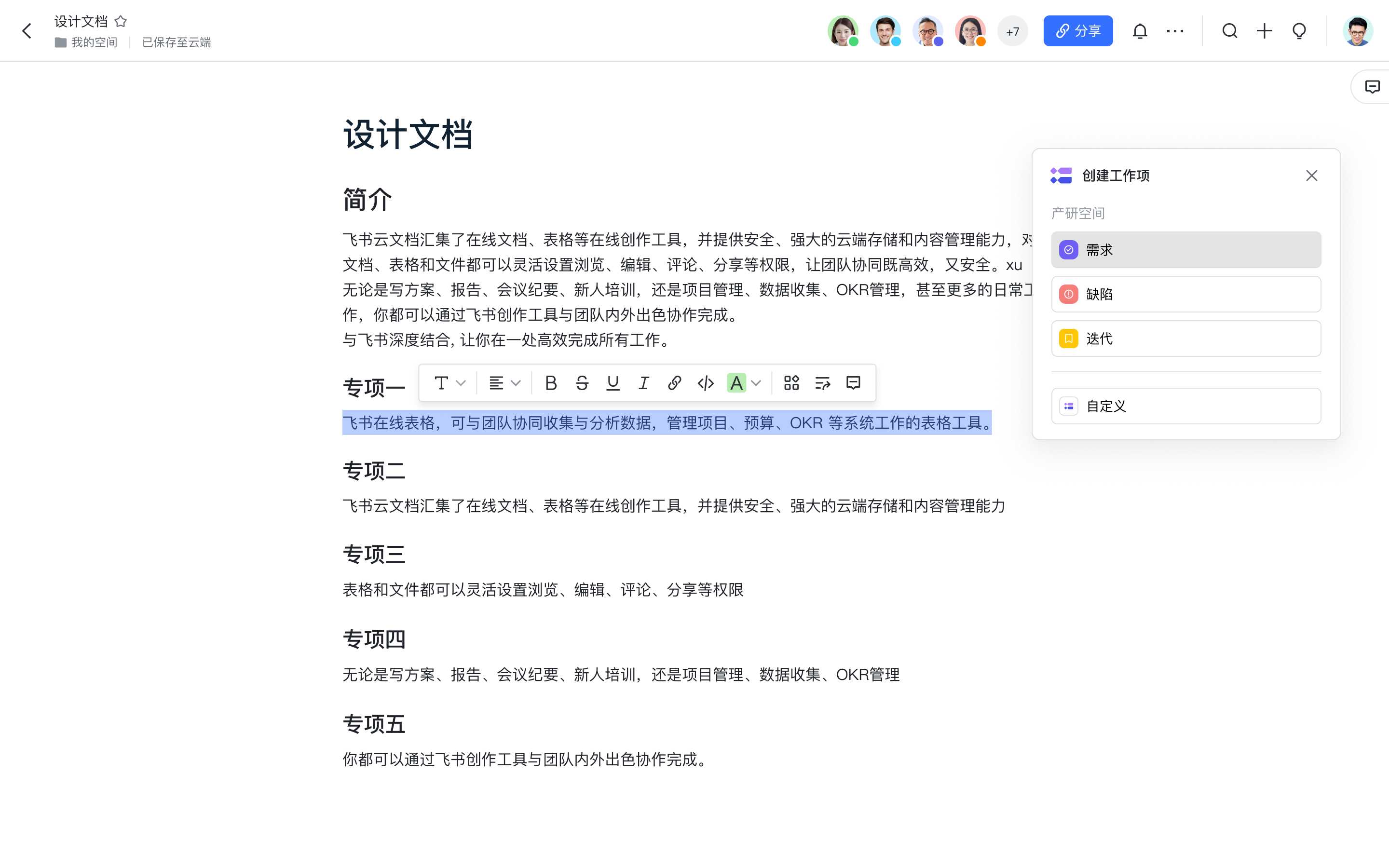Click the create work item toolbar icon
Image resolution: width=1389 pixels, height=868 pixels.
(822, 383)
